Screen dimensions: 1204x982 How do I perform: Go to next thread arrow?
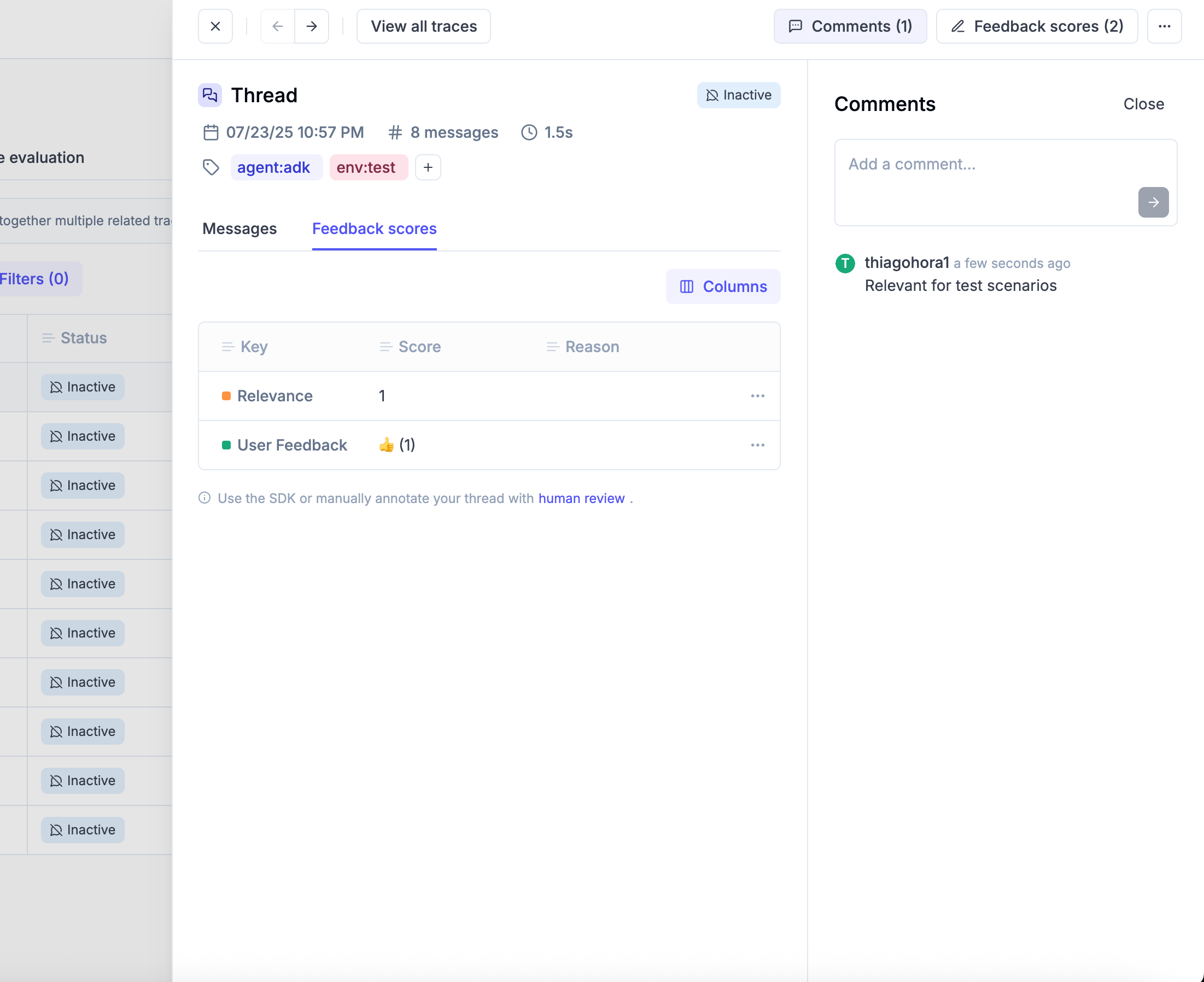tap(312, 26)
